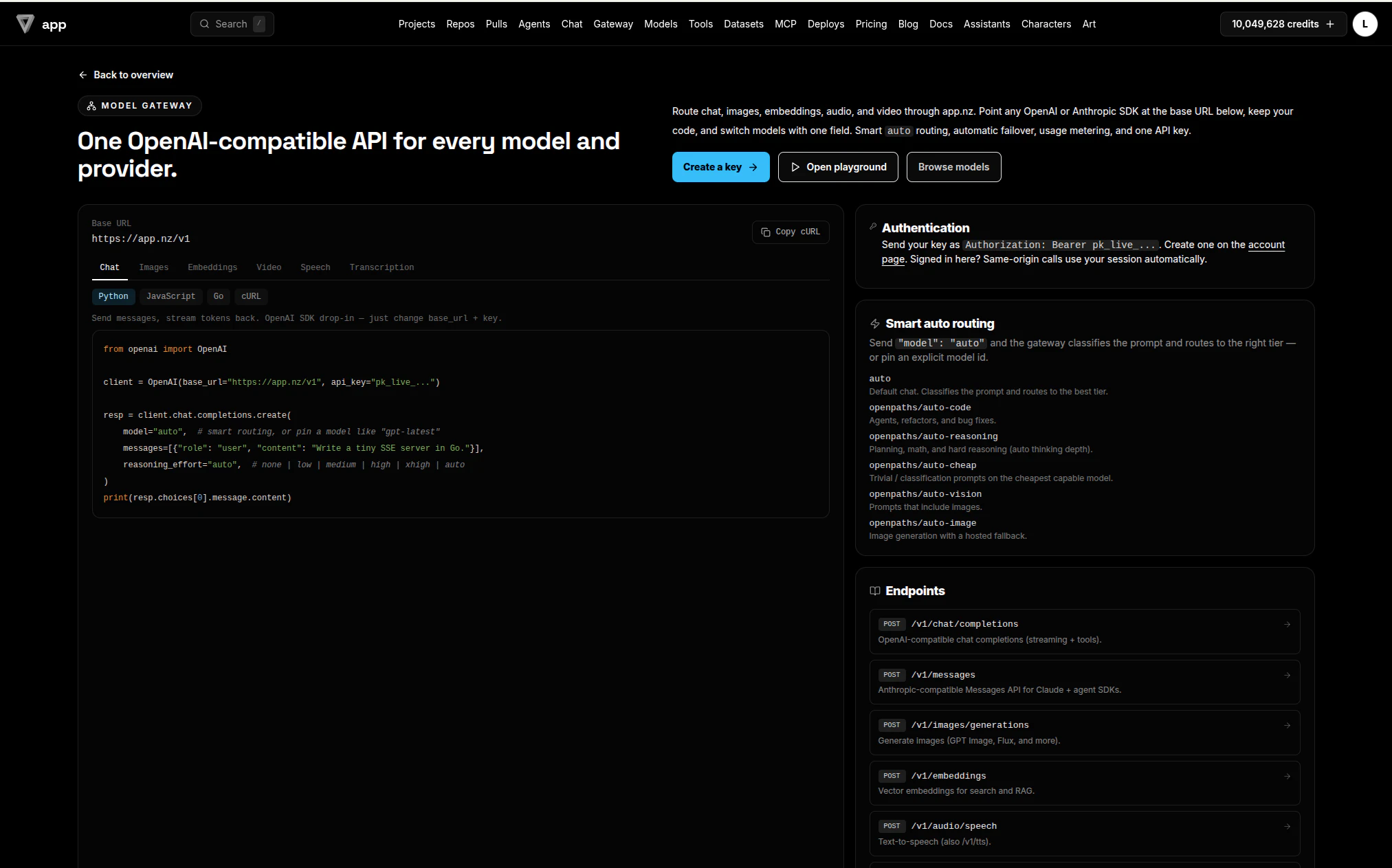Screen dimensions: 1392x868
Task: Switch to the Video tab
Action: pos(269,267)
